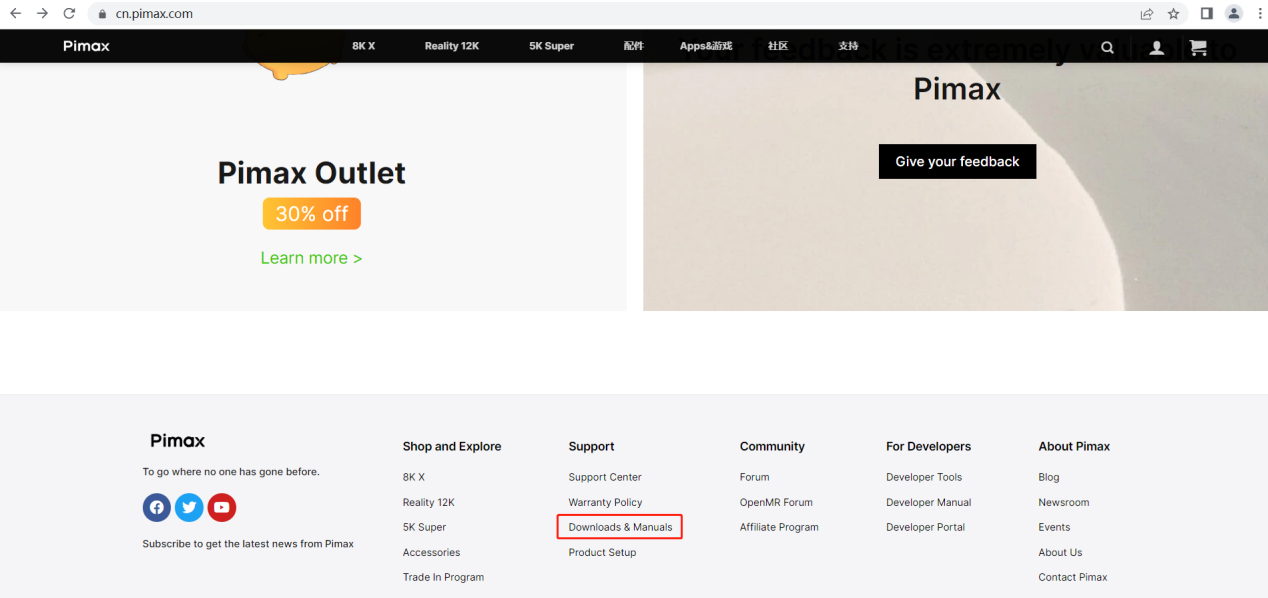
Task: Click the share page icon in address bar
Action: [x=1147, y=14]
